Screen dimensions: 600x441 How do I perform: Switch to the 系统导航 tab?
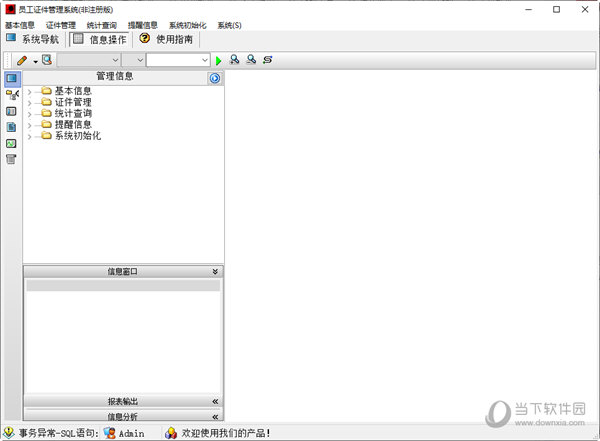33,39
